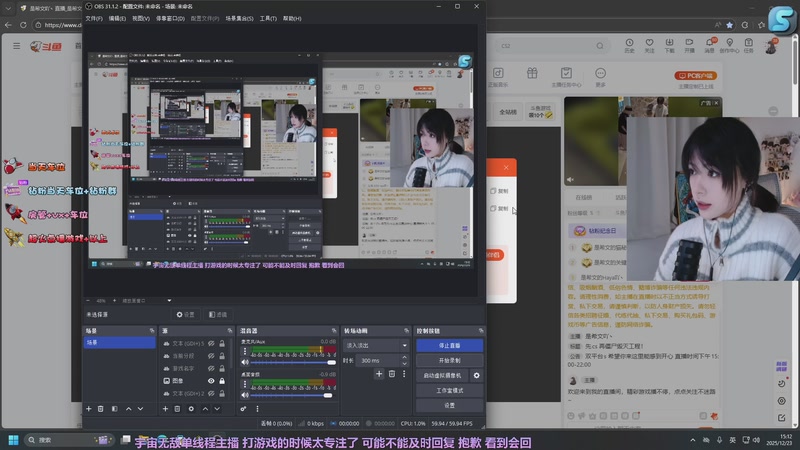Open OBS 设置 in Controls dock

(449, 405)
